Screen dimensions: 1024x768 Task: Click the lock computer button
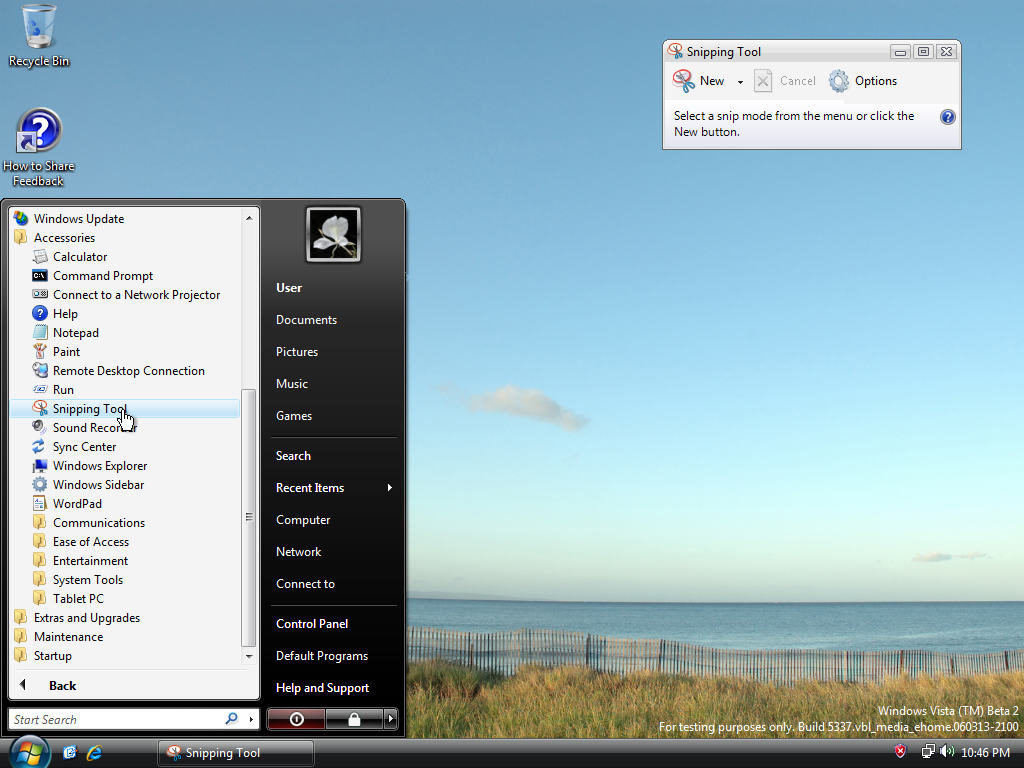coord(354,719)
